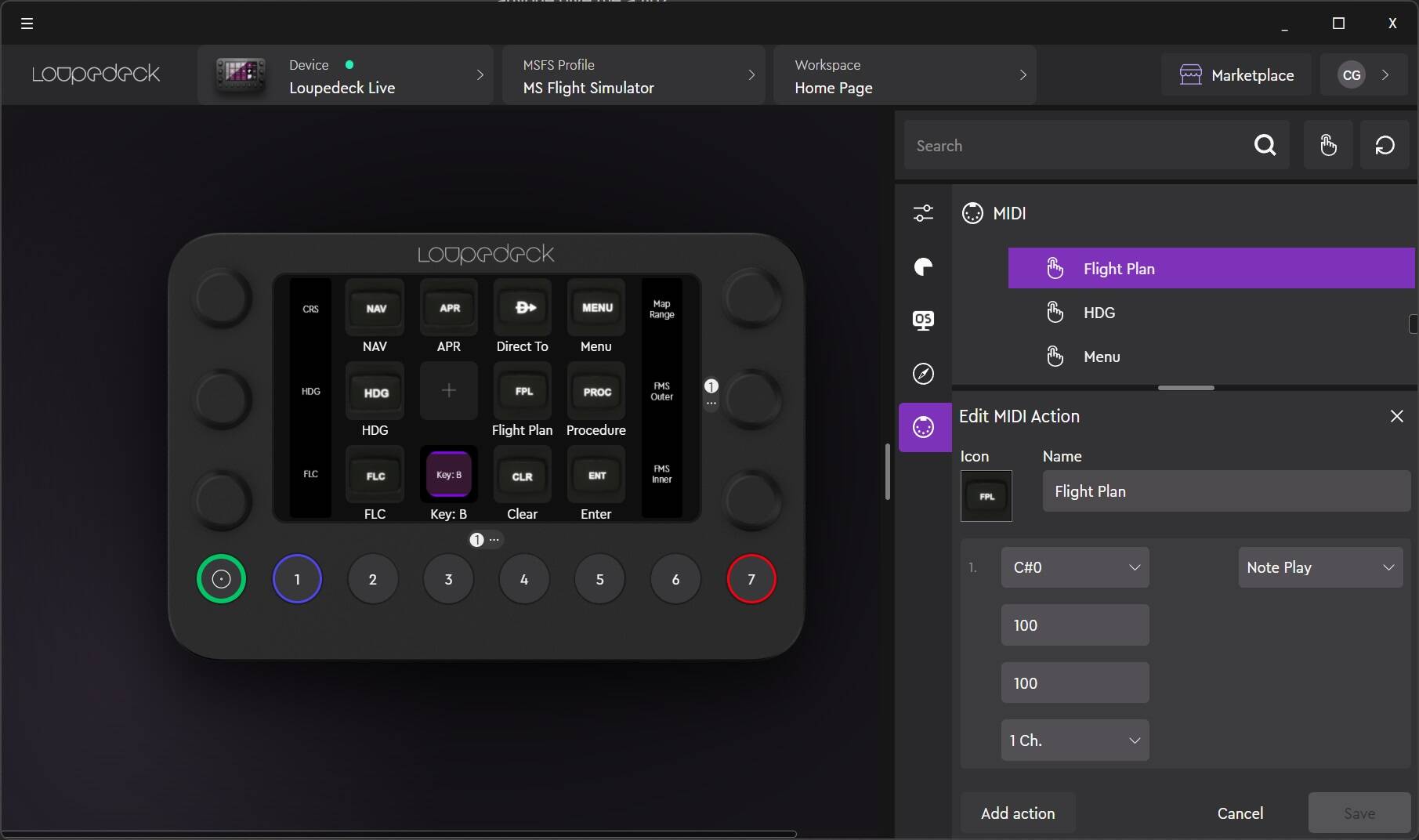Change the FPL action icon thumbnail

click(x=986, y=496)
